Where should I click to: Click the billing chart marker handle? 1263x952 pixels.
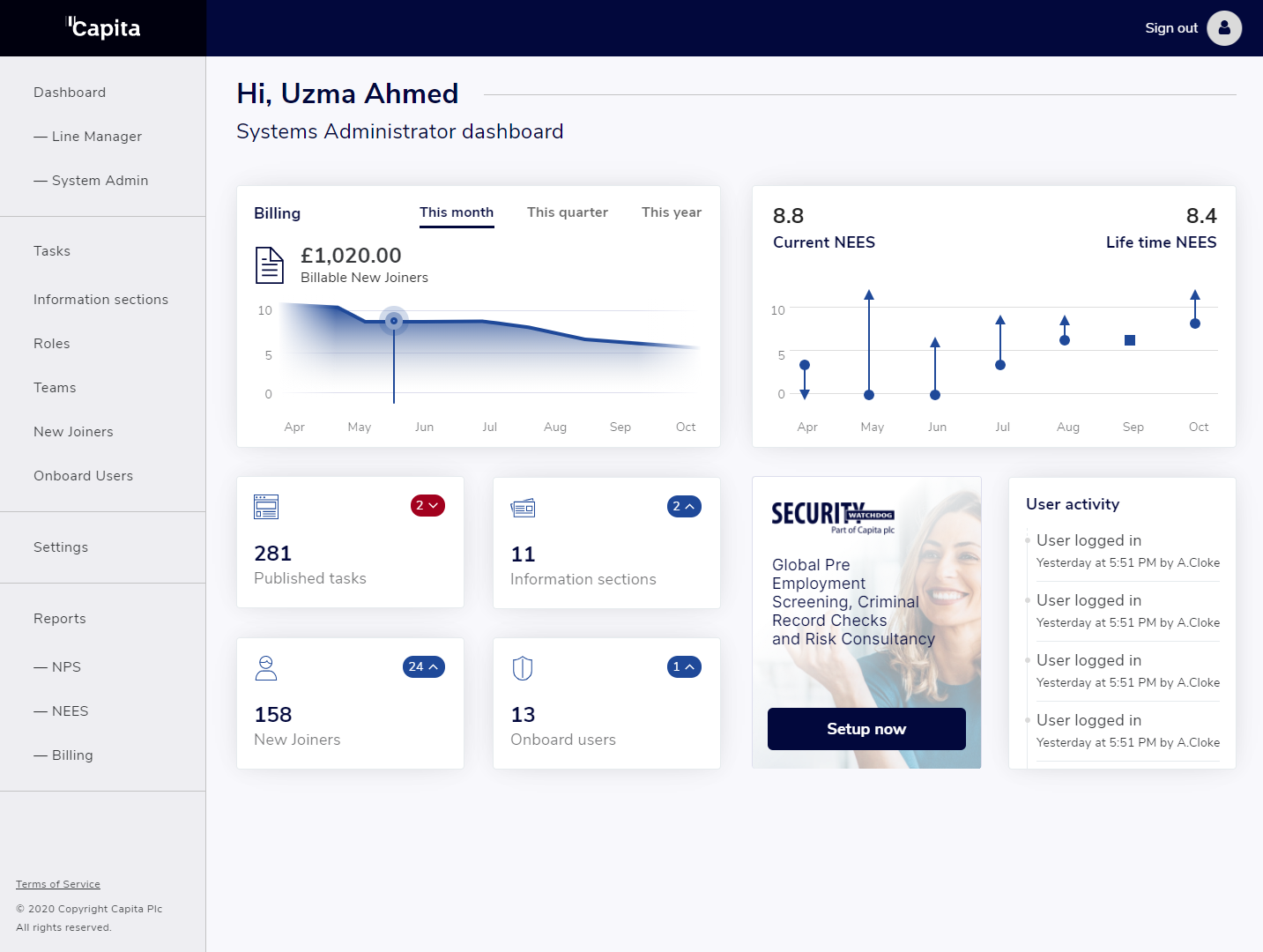pos(394,321)
